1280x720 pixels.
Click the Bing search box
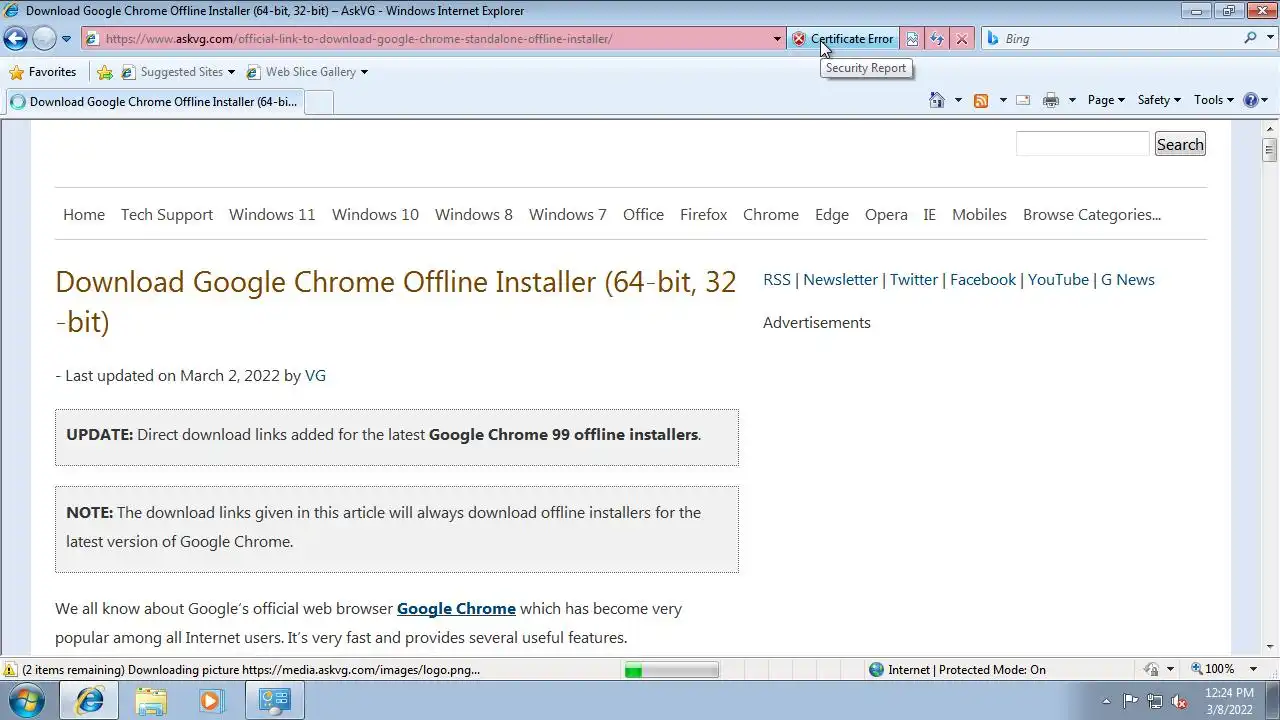pyautogui.click(x=1110, y=39)
